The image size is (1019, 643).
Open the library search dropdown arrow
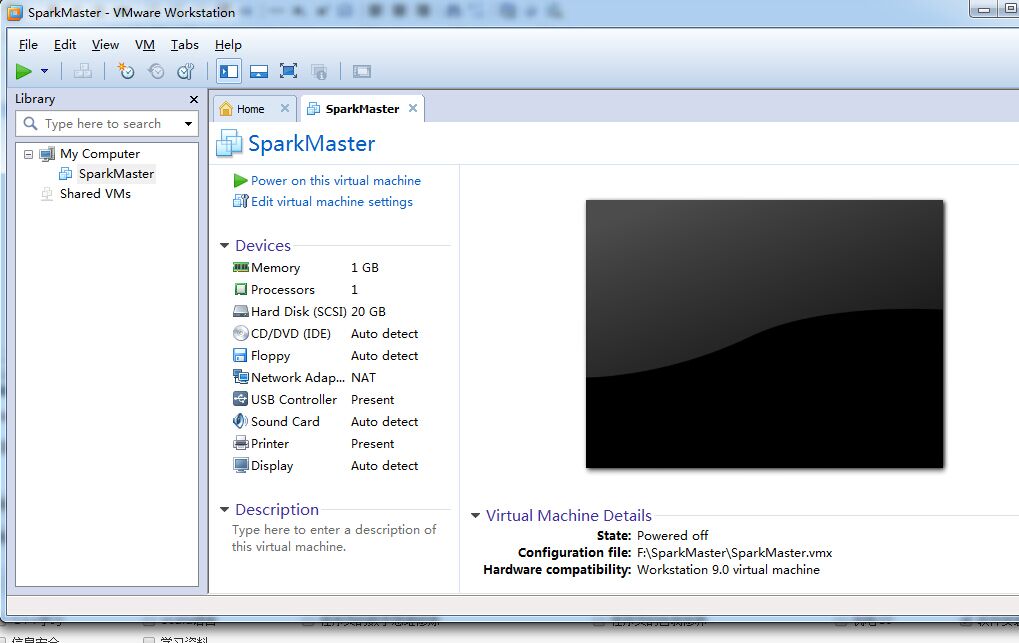[188, 124]
